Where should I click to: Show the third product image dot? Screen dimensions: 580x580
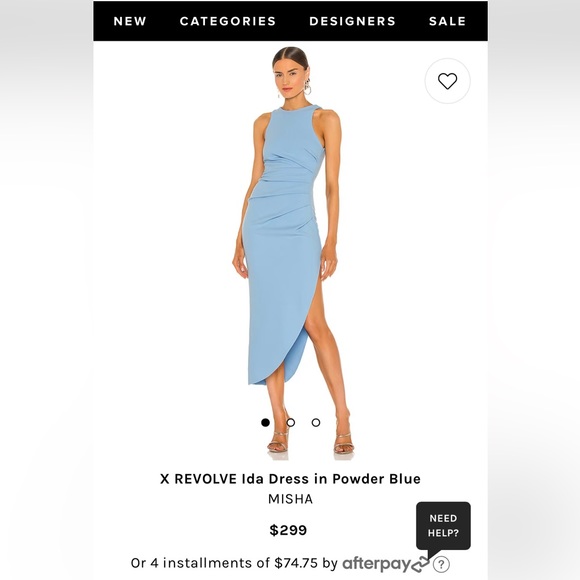pyautogui.click(x=316, y=422)
